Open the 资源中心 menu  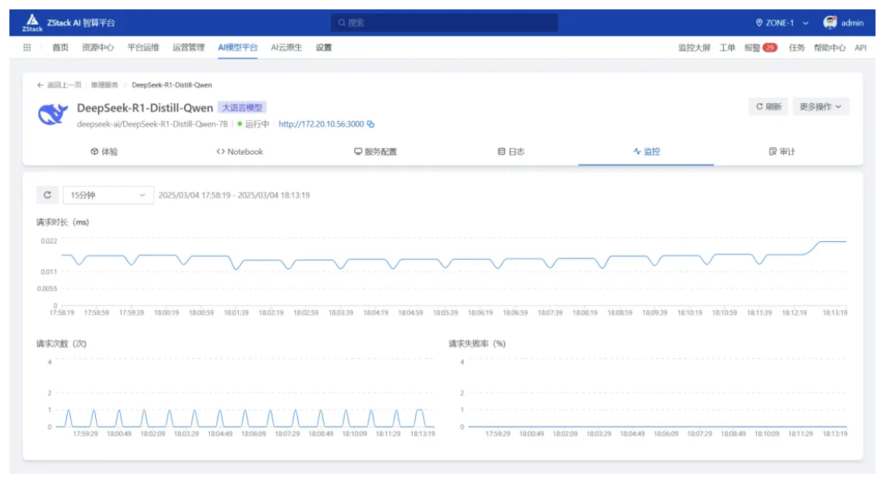tap(98, 48)
